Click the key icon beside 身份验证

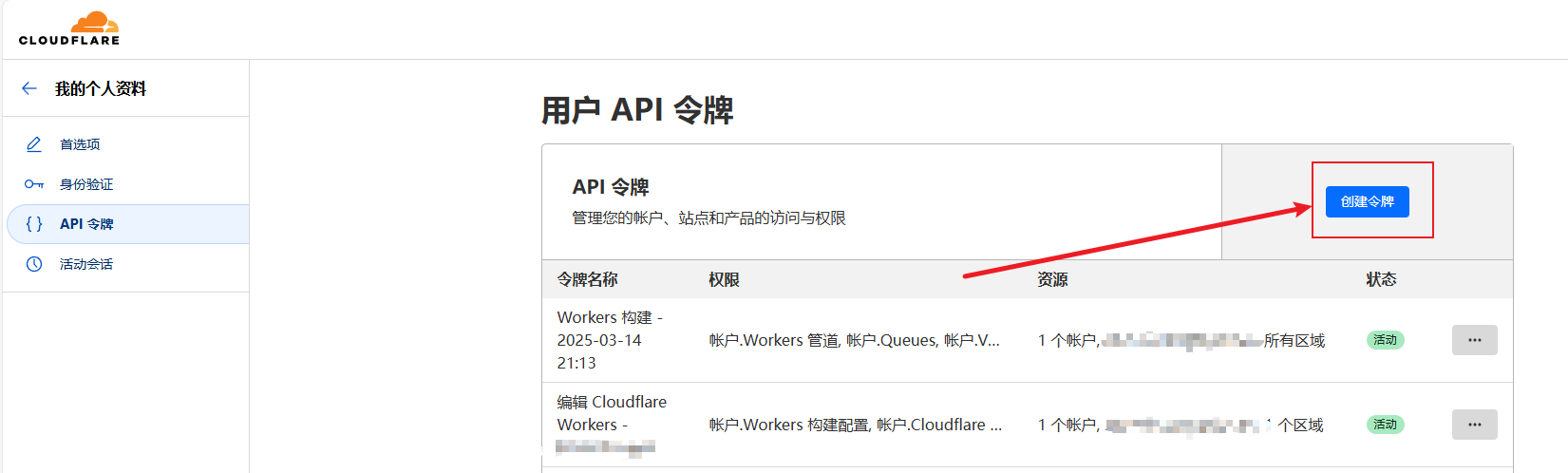point(34,184)
